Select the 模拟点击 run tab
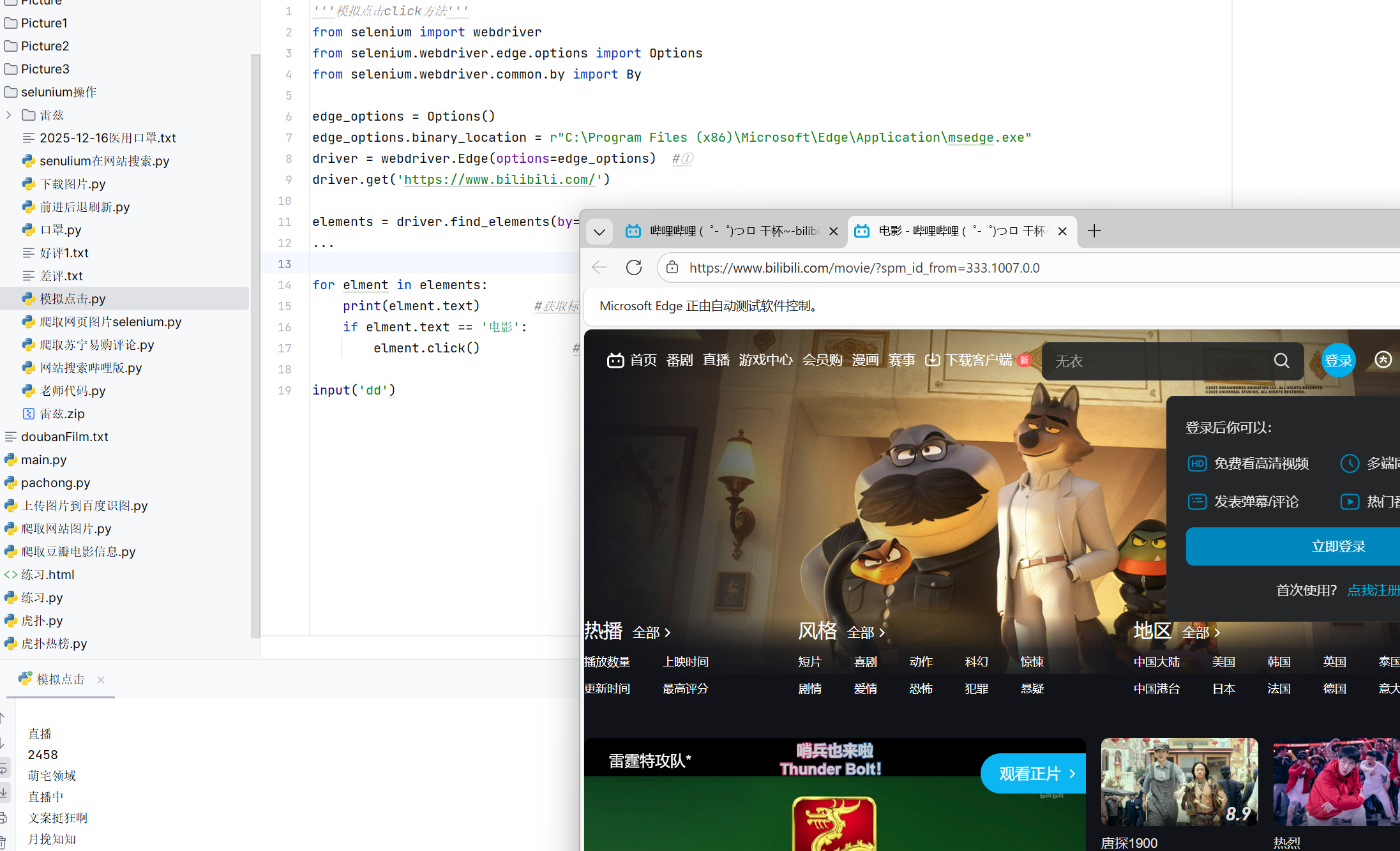Screen dimensions: 1400x851 [x=61, y=679]
